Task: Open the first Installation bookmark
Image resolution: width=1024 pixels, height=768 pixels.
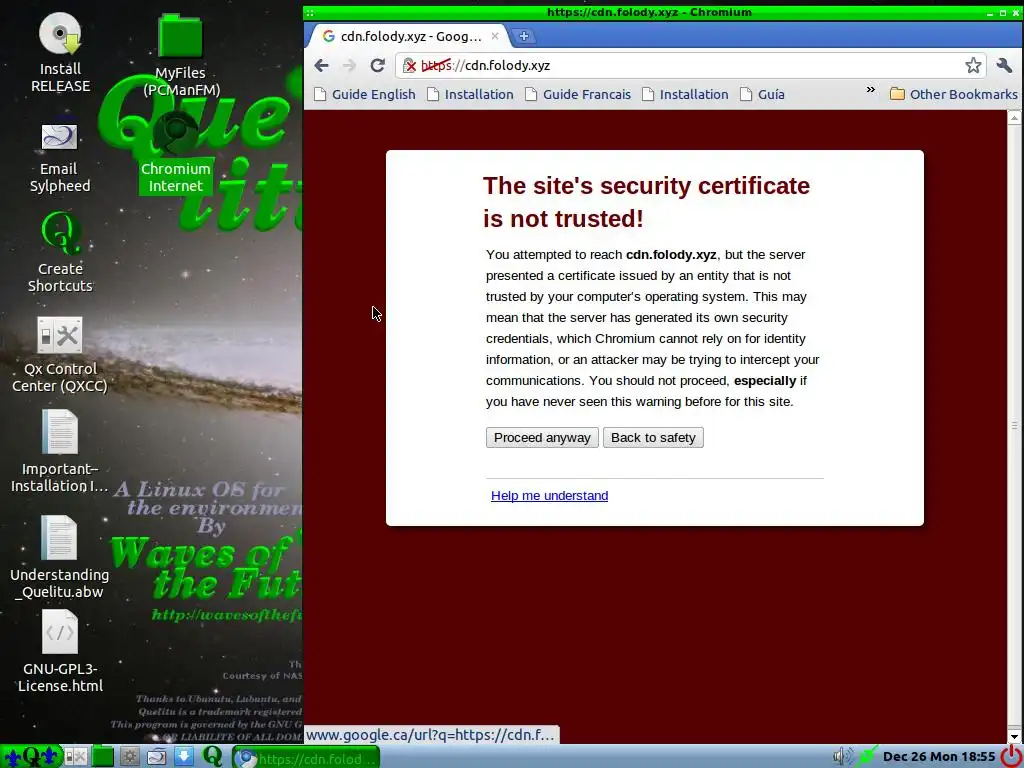Action: (x=470, y=94)
